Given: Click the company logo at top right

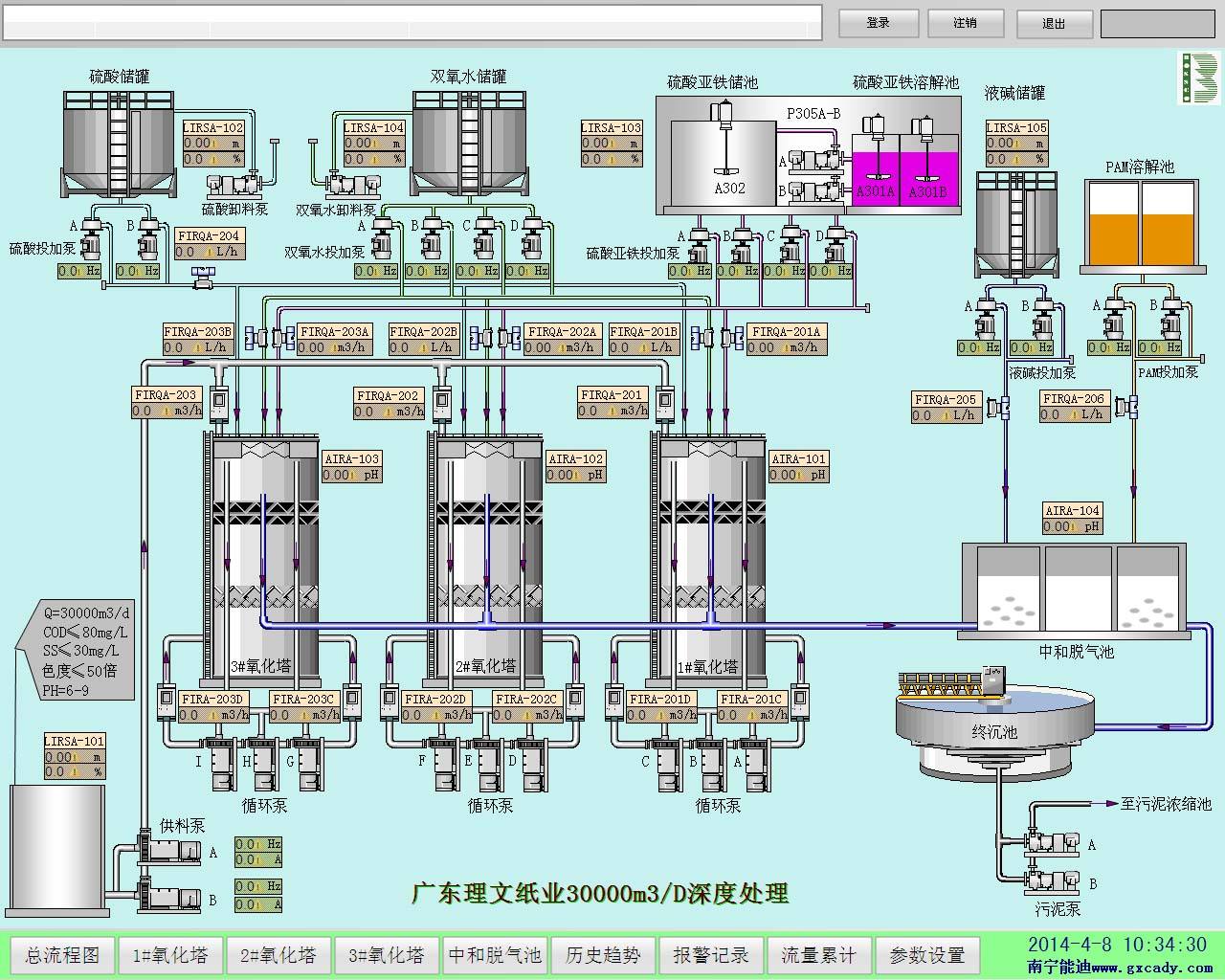Looking at the screenshot, I should 1198,78.
